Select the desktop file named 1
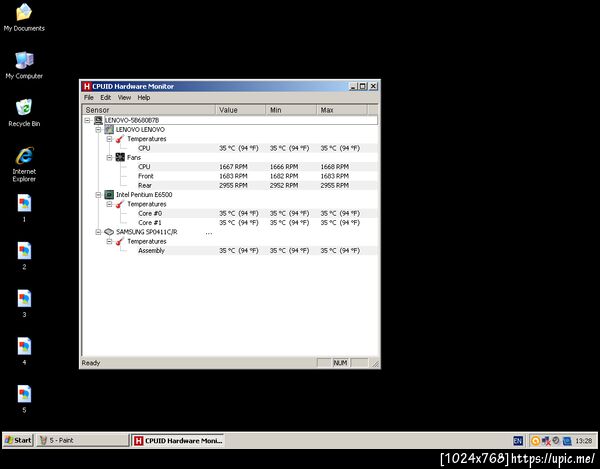This screenshot has height=469, width=600. (24, 208)
